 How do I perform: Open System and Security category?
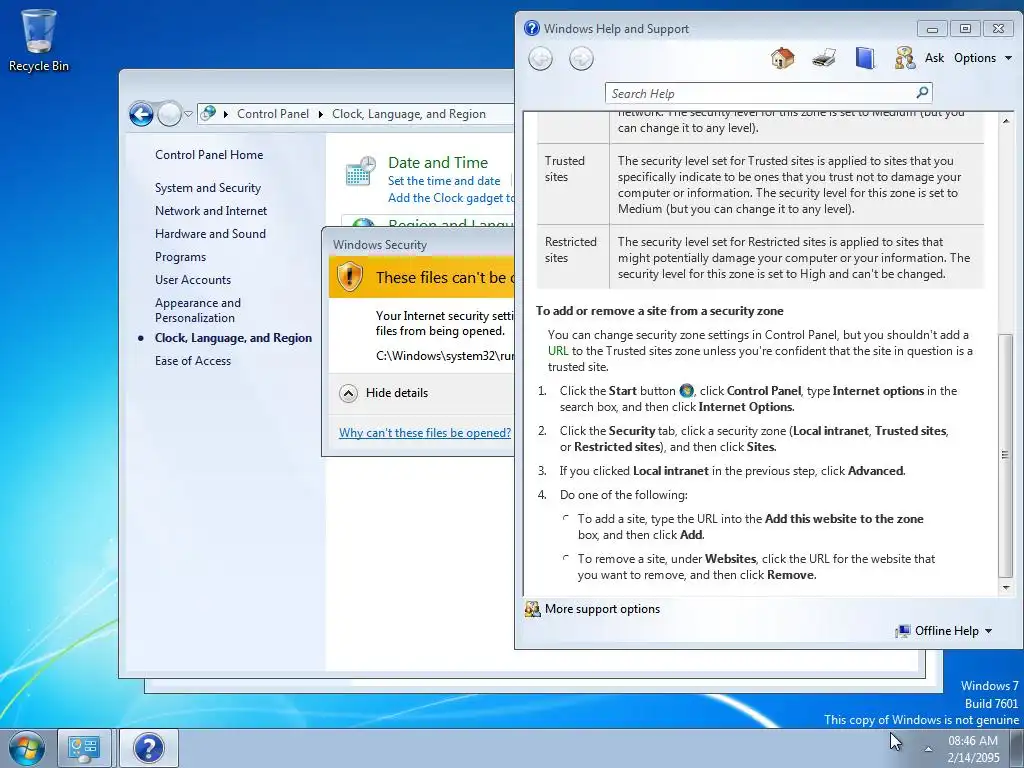tap(208, 188)
